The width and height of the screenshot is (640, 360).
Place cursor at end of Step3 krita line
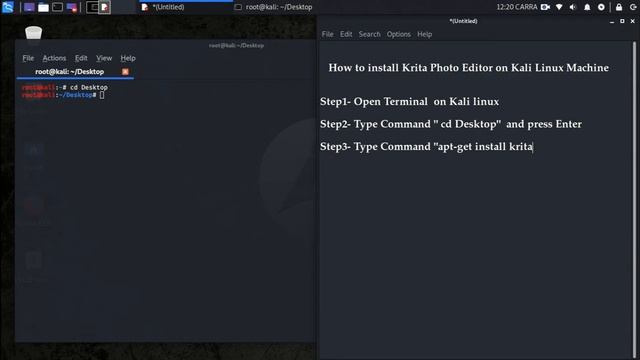(533, 147)
